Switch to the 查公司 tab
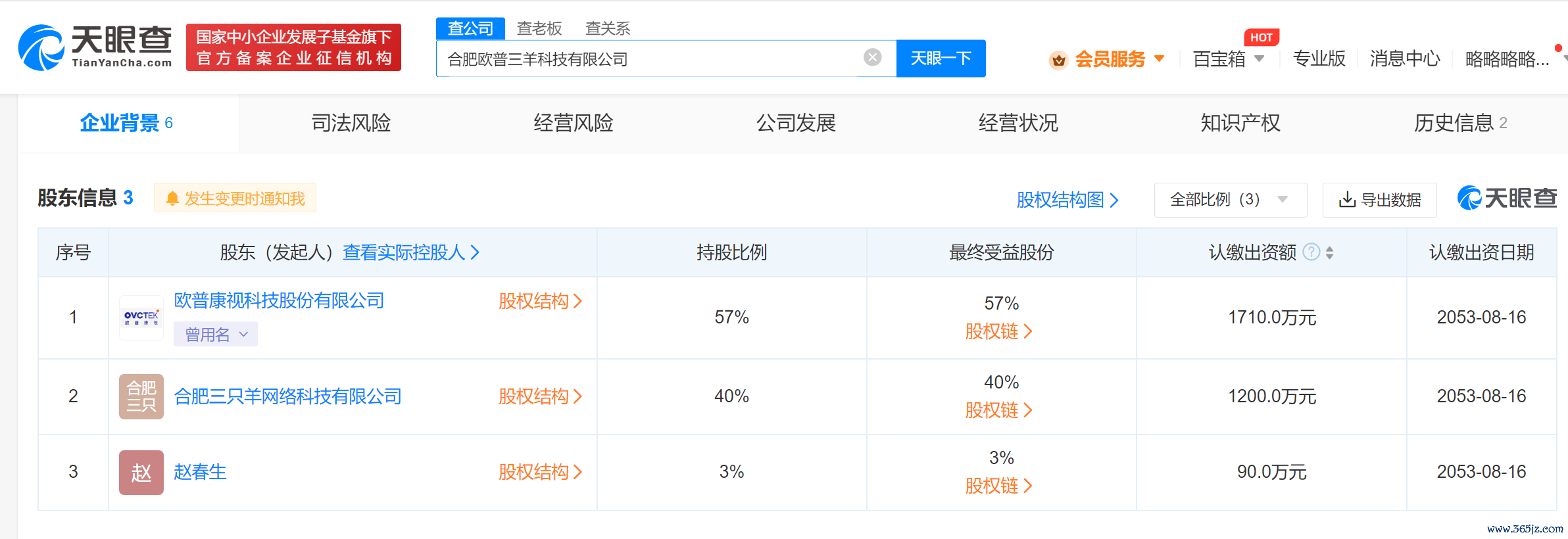This screenshot has width=1568, height=539. coord(470,28)
